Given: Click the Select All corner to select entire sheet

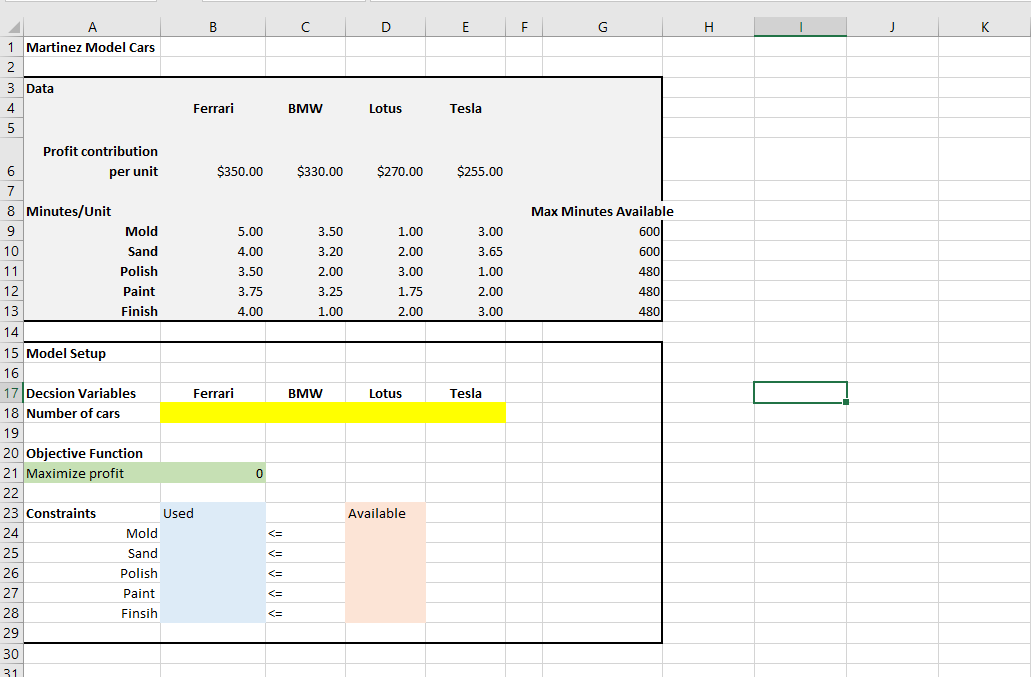Looking at the screenshot, I should tap(10, 26).
